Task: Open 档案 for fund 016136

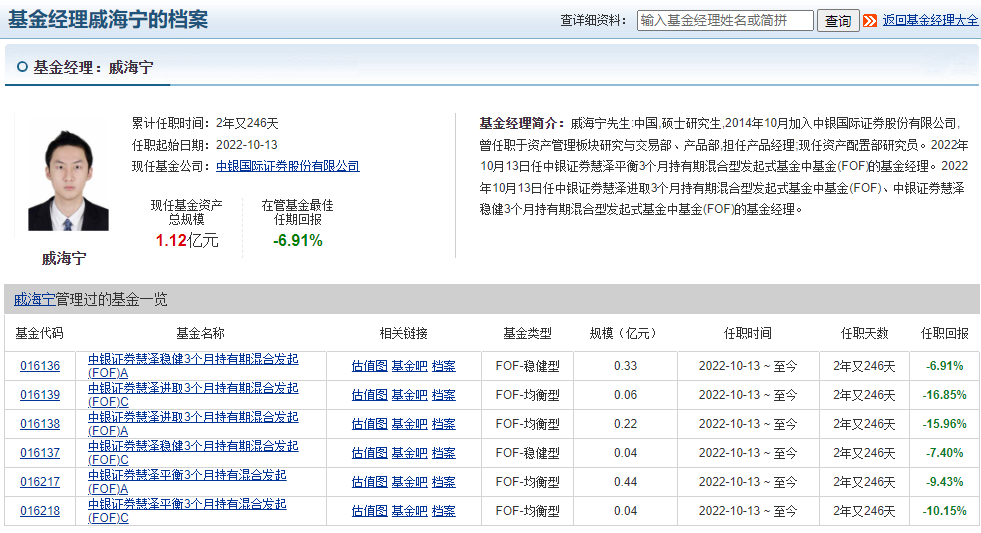Action: point(444,366)
